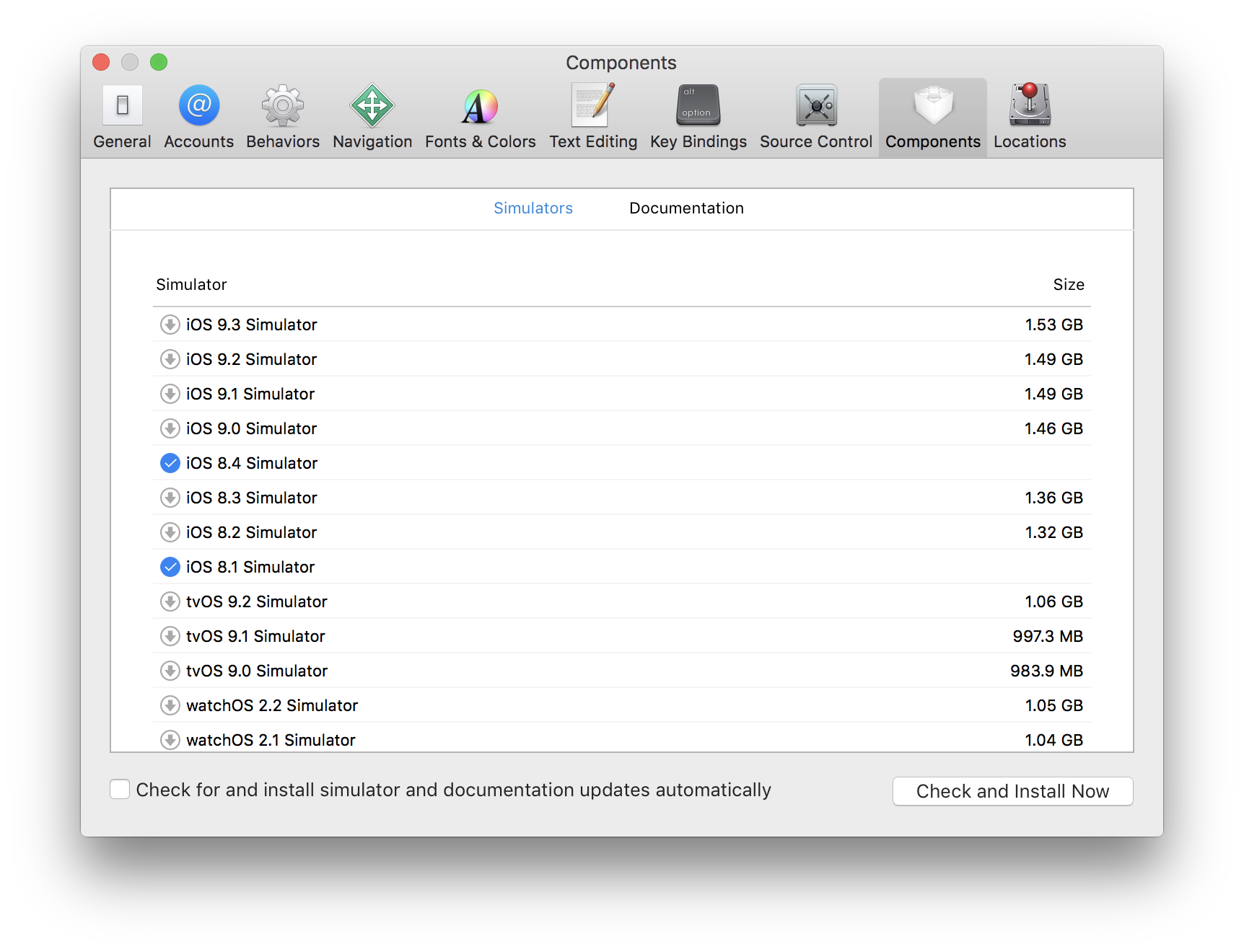1244x952 pixels.
Task: Open Source Control preferences
Action: pyautogui.click(x=815, y=117)
